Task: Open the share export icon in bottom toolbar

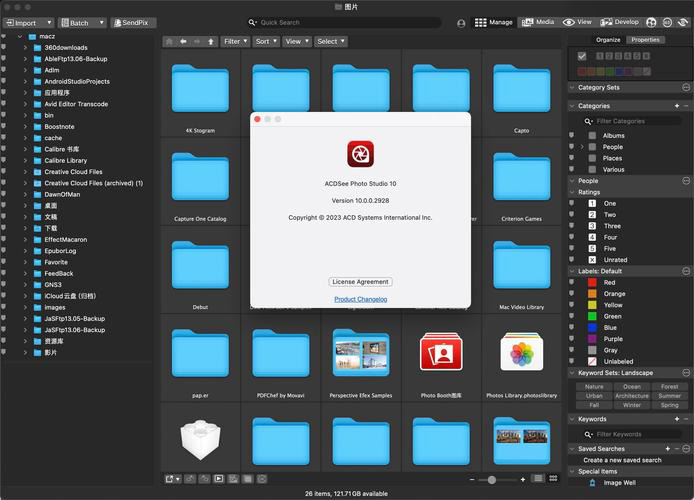Action: pos(172,479)
